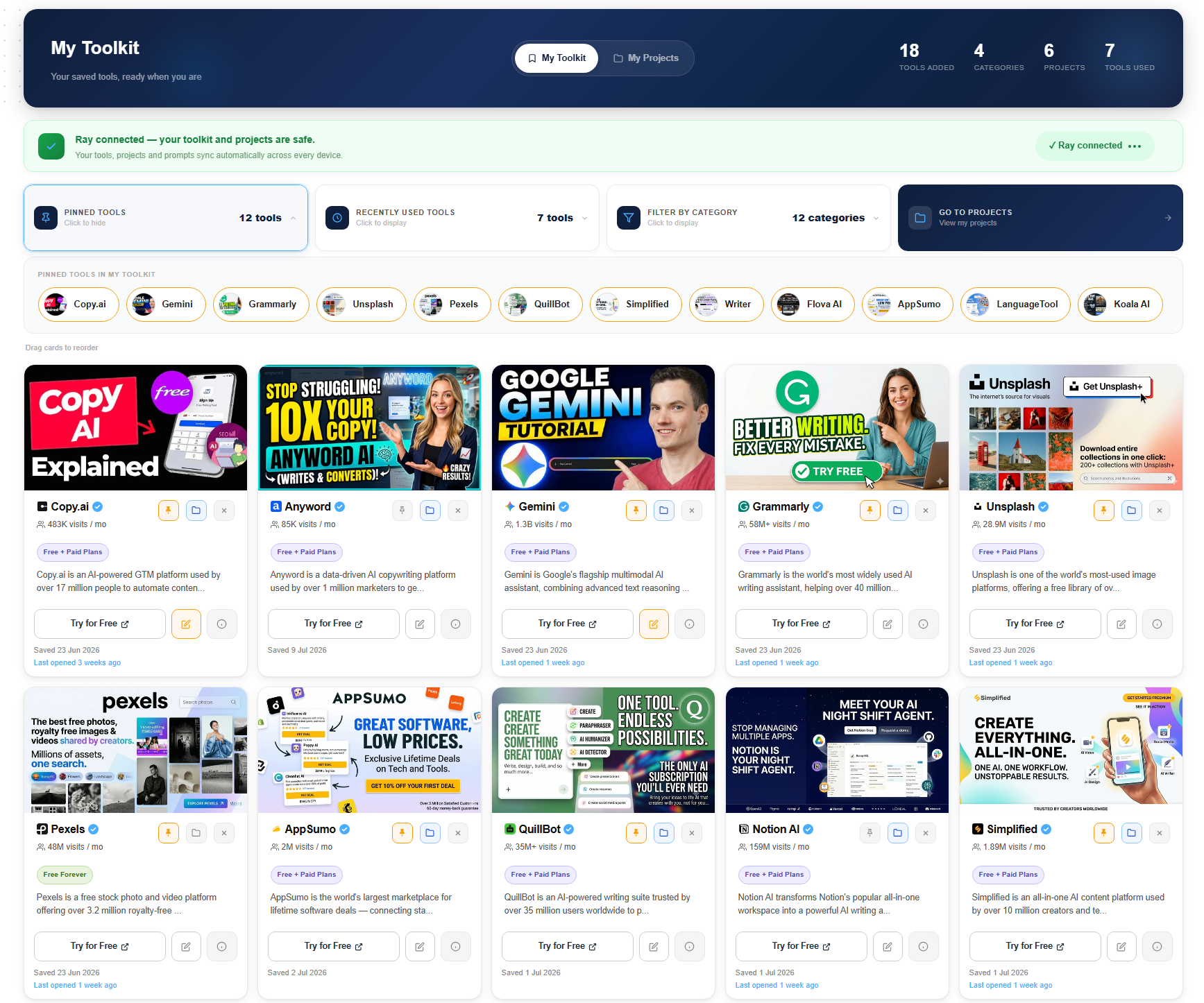This screenshot has height=1003, width=1204.
Task: Try Unsplash for free
Action: 1035,624
